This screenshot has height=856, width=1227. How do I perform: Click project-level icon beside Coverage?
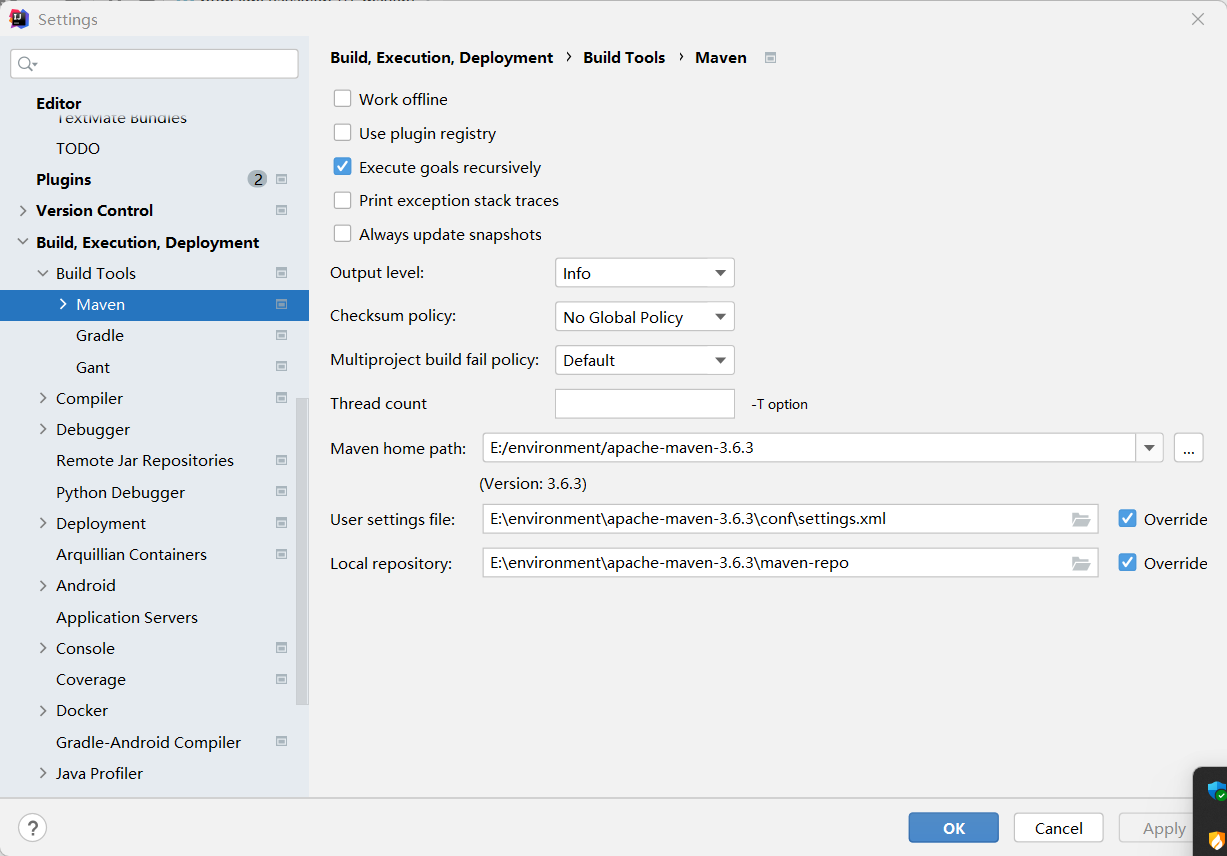point(282,679)
